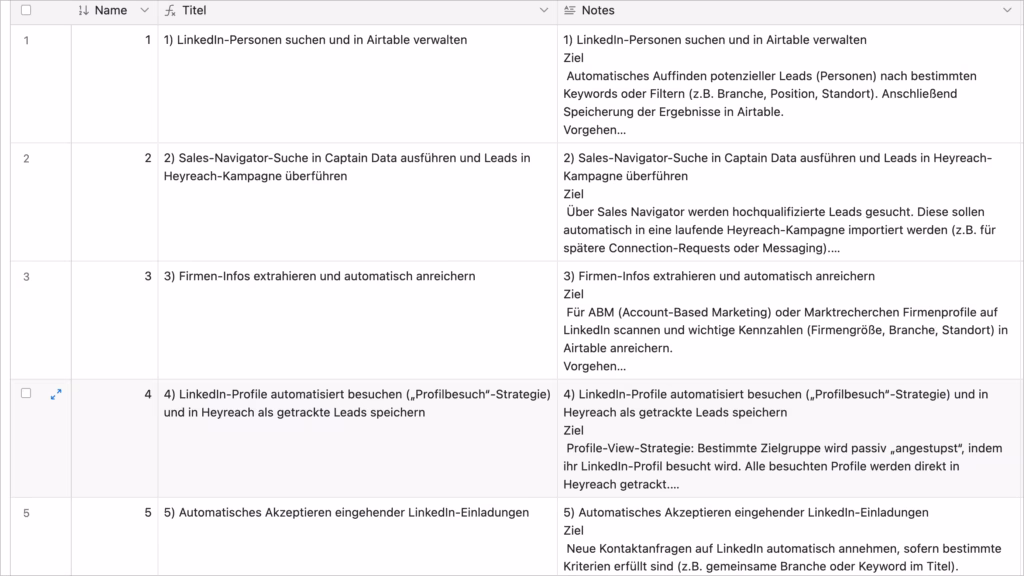The image size is (1024, 576).
Task: Open the Notes column dropdown menu
Action: click(x=1007, y=10)
